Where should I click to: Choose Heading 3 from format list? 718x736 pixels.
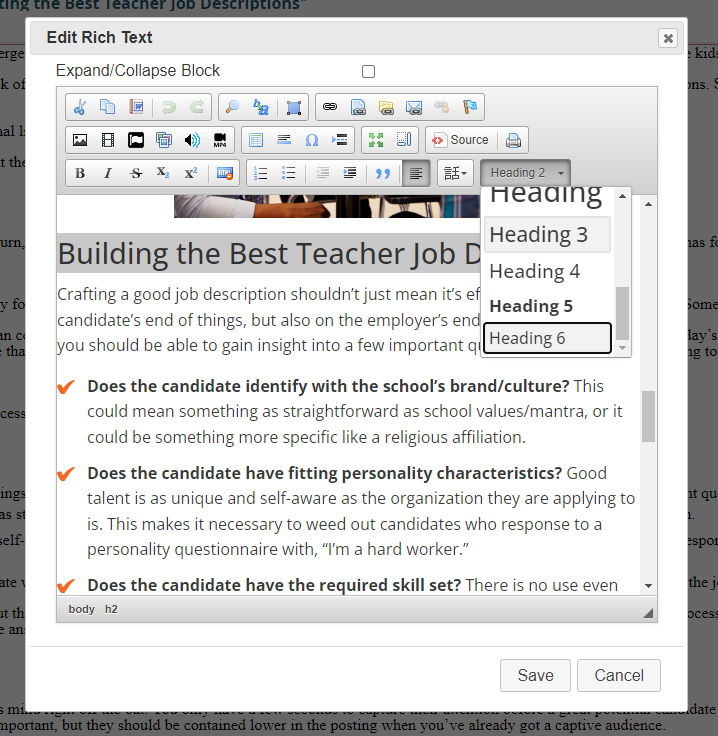click(x=547, y=234)
